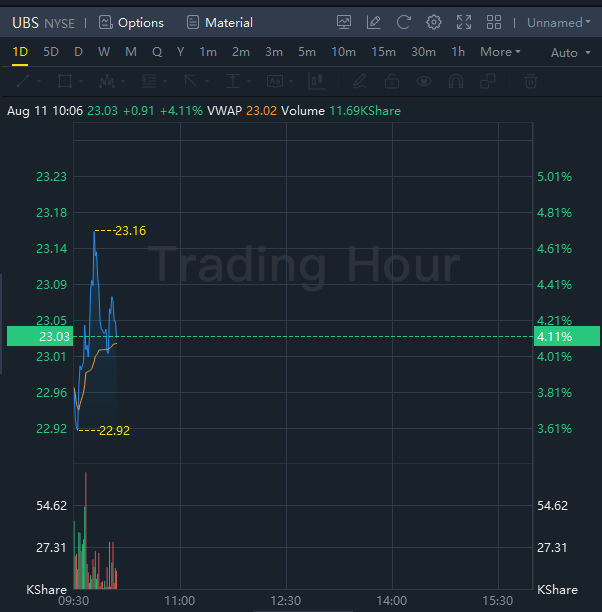The image size is (602, 612).
Task: Click the drawing brush pencil tool
Action: (x=360, y=81)
